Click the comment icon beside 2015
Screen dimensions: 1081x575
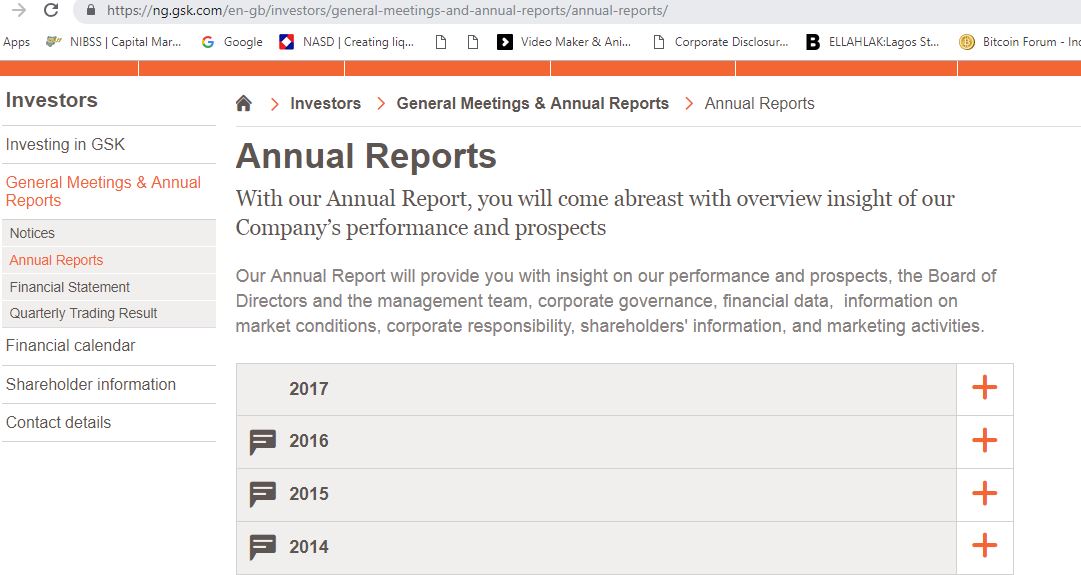[263, 494]
